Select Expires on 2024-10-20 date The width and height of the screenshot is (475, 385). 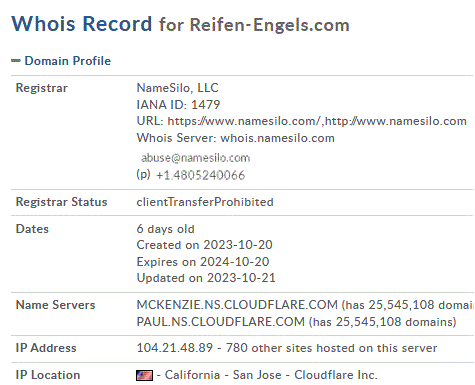pyautogui.click(x=203, y=262)
